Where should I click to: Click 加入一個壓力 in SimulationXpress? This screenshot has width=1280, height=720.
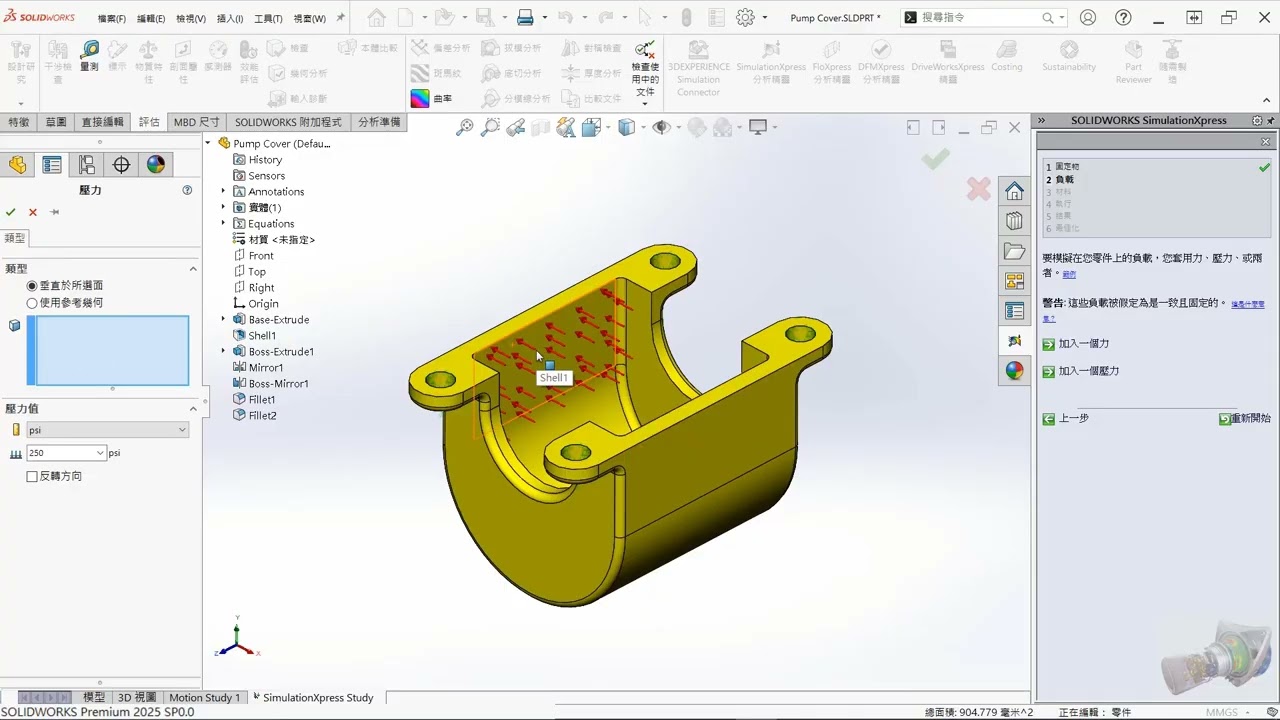(1089, 371)
